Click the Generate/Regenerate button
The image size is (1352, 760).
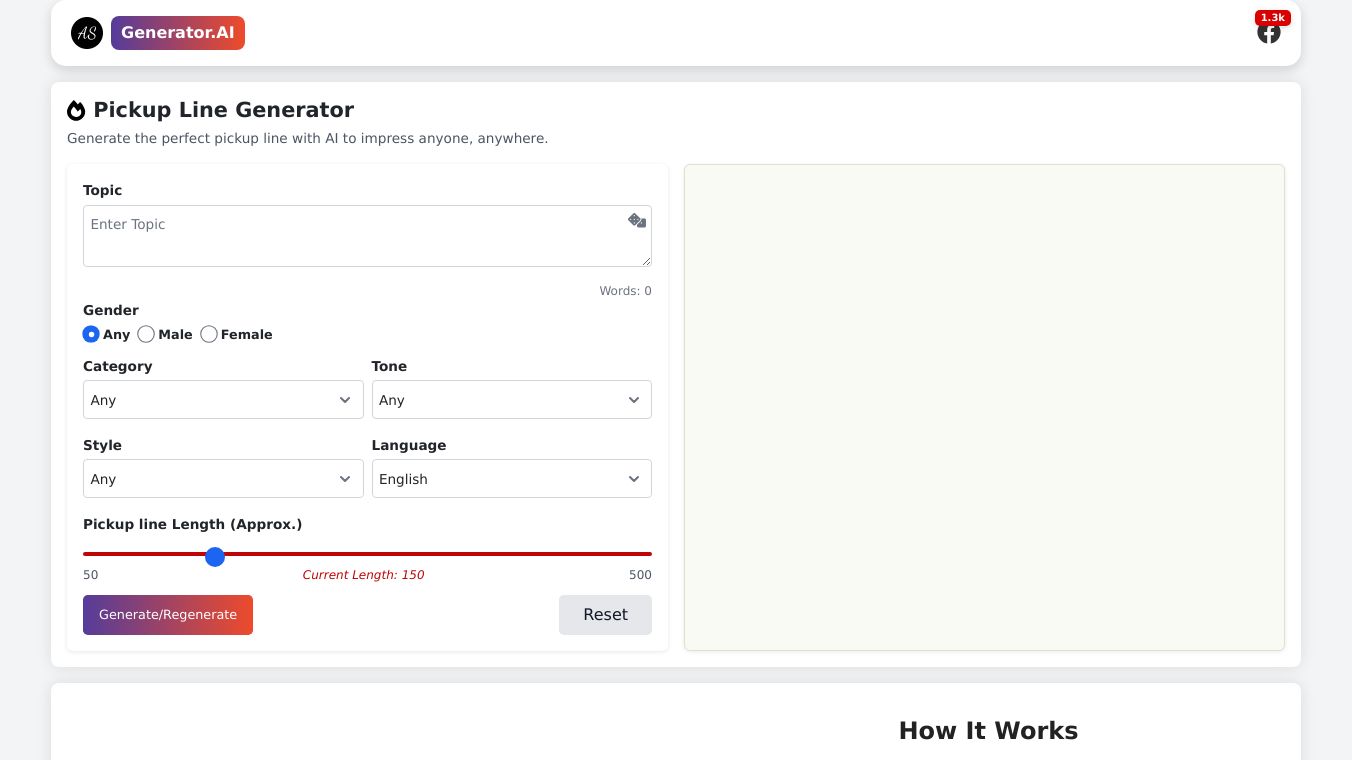[168, 615]
